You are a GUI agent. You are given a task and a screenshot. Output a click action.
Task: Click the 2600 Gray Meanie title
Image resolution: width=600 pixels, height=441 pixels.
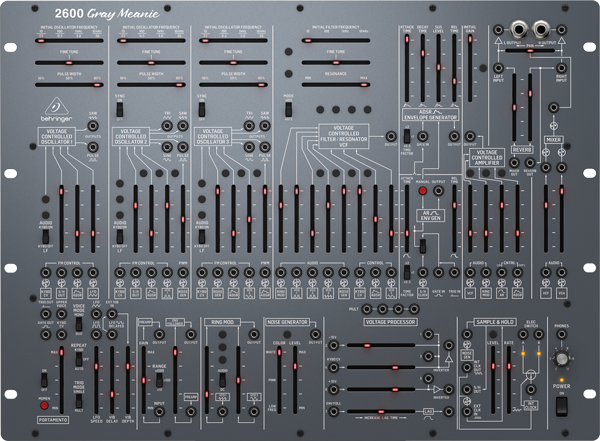107,14
